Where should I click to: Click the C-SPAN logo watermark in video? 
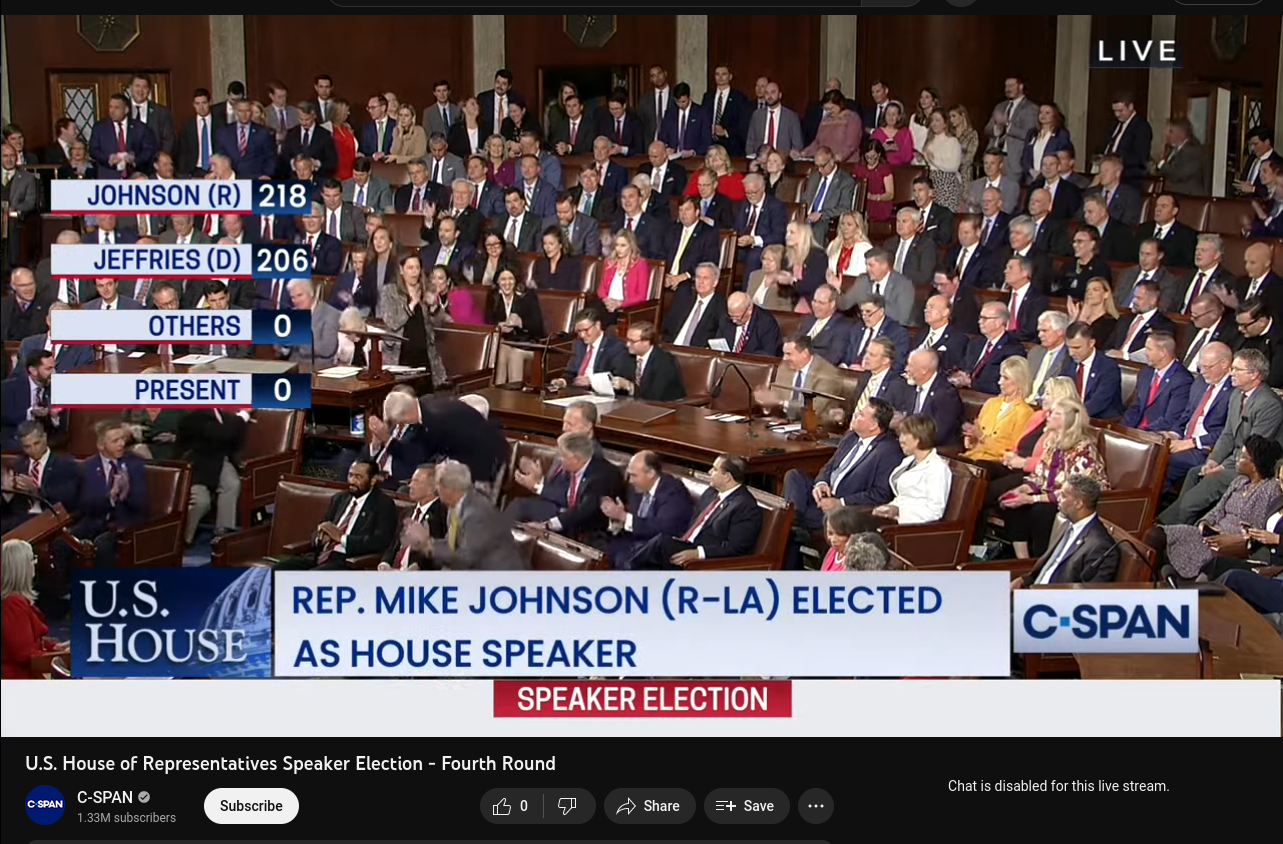1105,622
